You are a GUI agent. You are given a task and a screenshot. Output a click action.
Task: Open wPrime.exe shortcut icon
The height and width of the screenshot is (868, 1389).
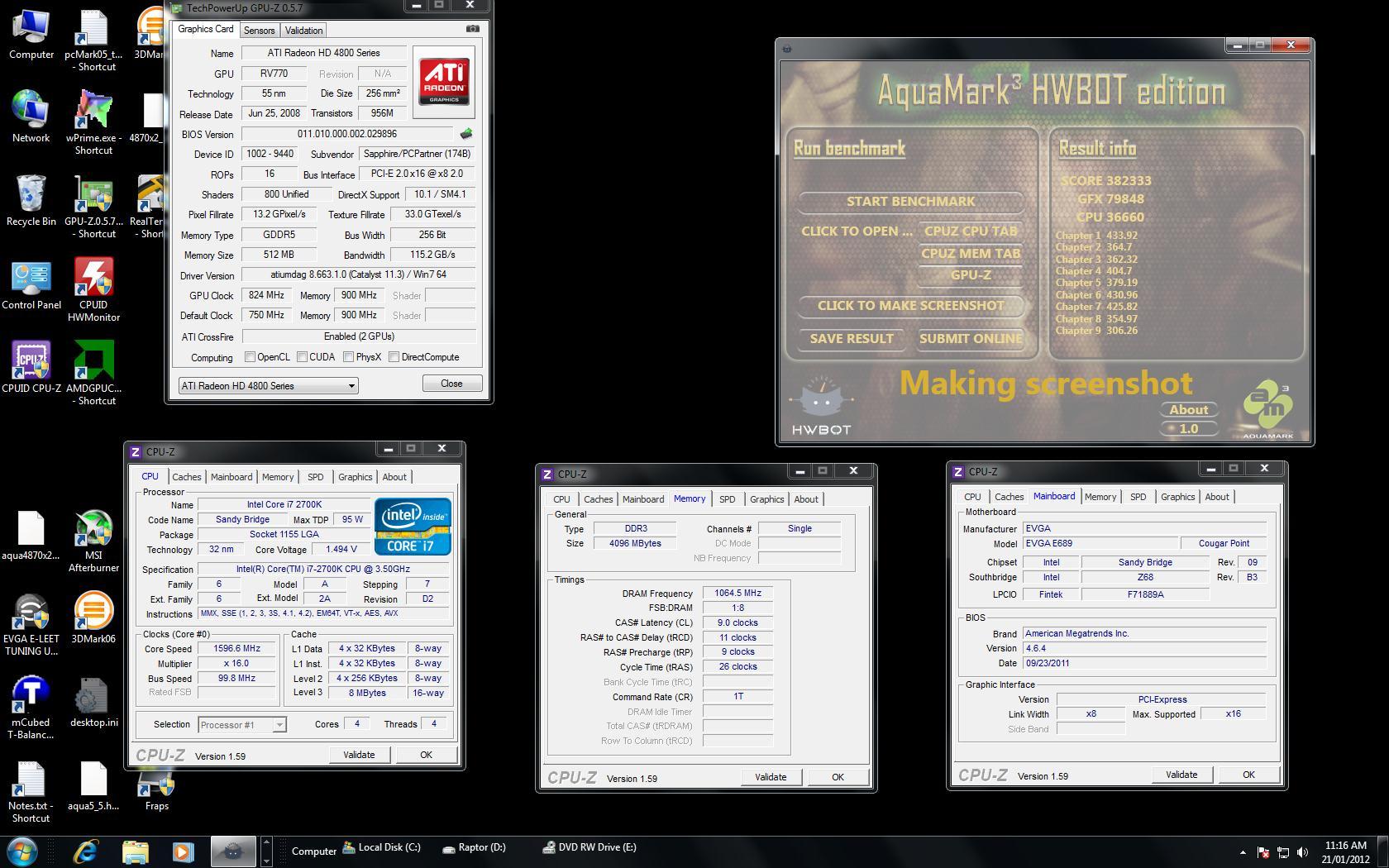93,122
